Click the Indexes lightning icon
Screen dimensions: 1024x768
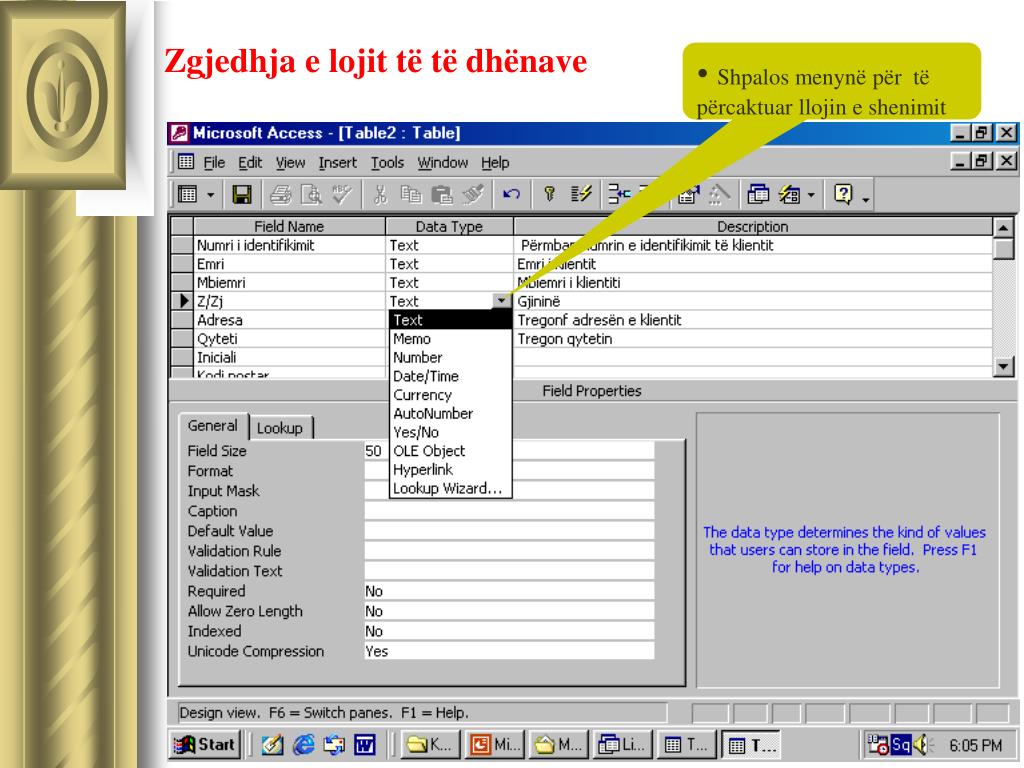pos(581,195)
